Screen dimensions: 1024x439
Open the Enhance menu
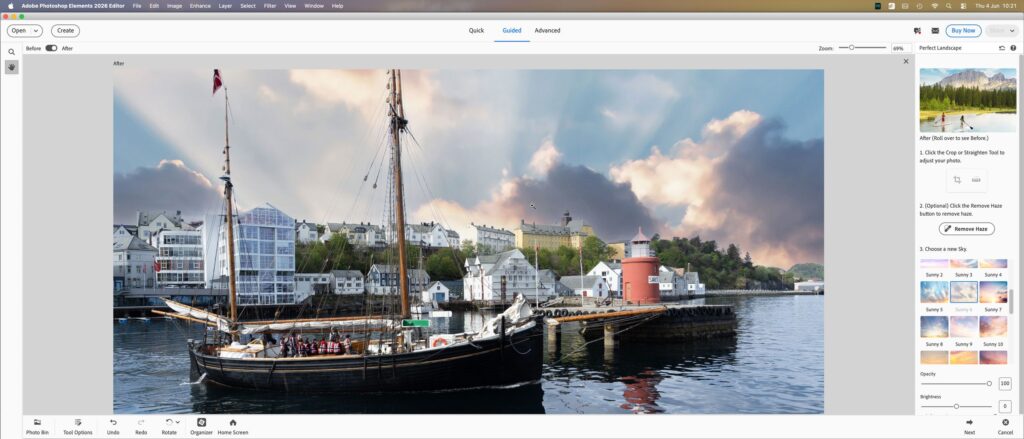[x=200, y=6]
